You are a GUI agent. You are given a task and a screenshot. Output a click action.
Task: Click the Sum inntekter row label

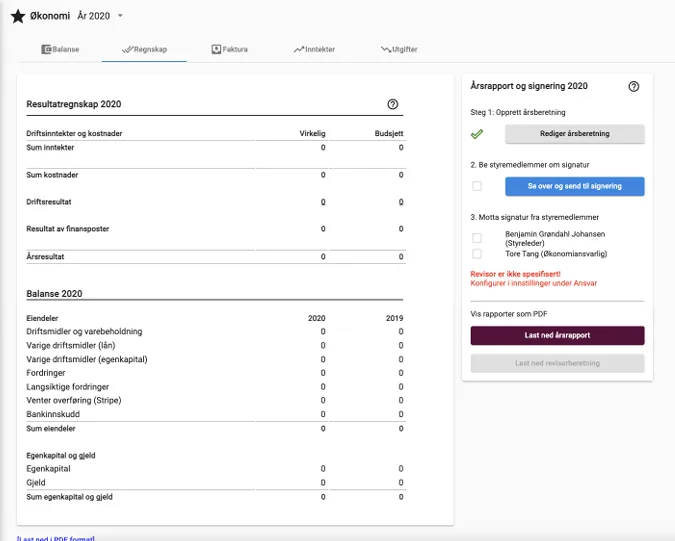[x=50, y=148]
